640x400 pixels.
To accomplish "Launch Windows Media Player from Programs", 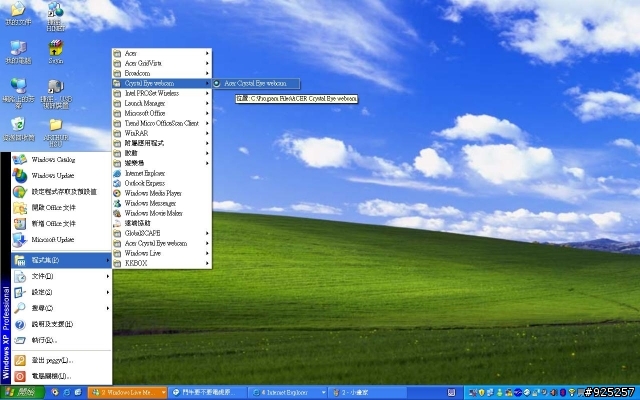I will point(162,193).
